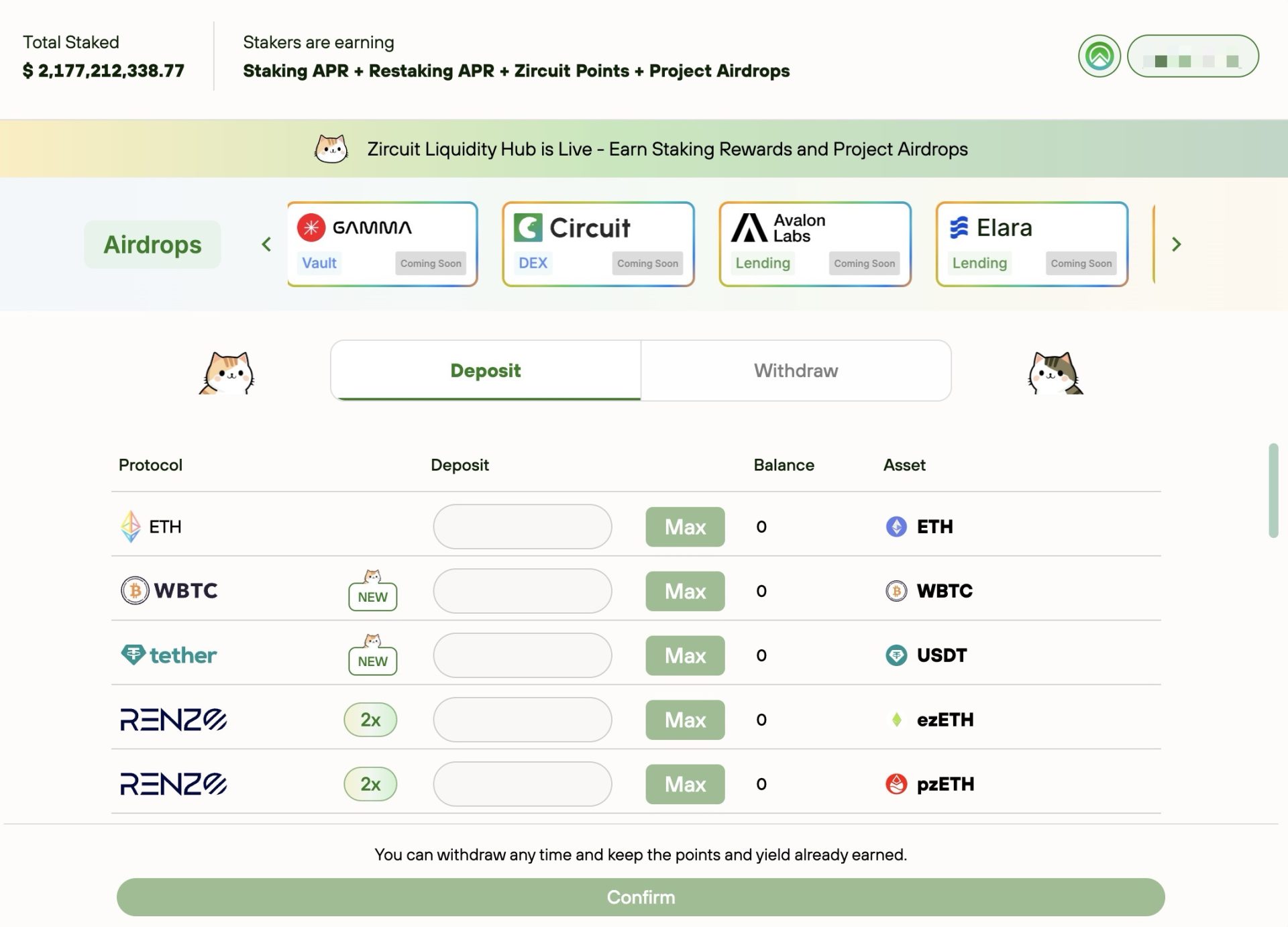Switch to the Withdraw tab
1288x927 pixels.
[796, 370]
